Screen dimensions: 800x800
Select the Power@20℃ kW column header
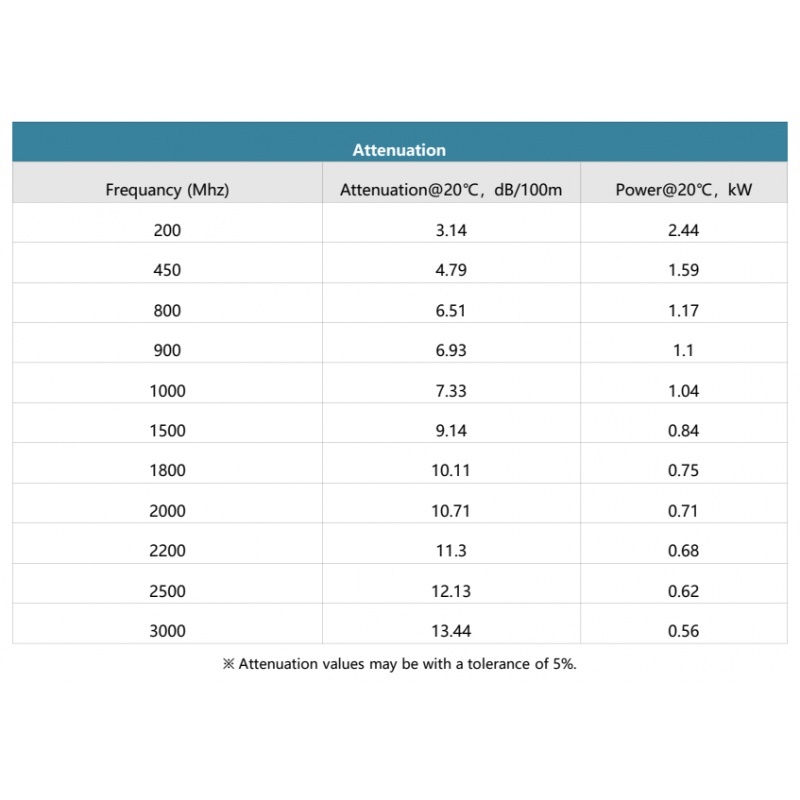(x=684, y=189)
